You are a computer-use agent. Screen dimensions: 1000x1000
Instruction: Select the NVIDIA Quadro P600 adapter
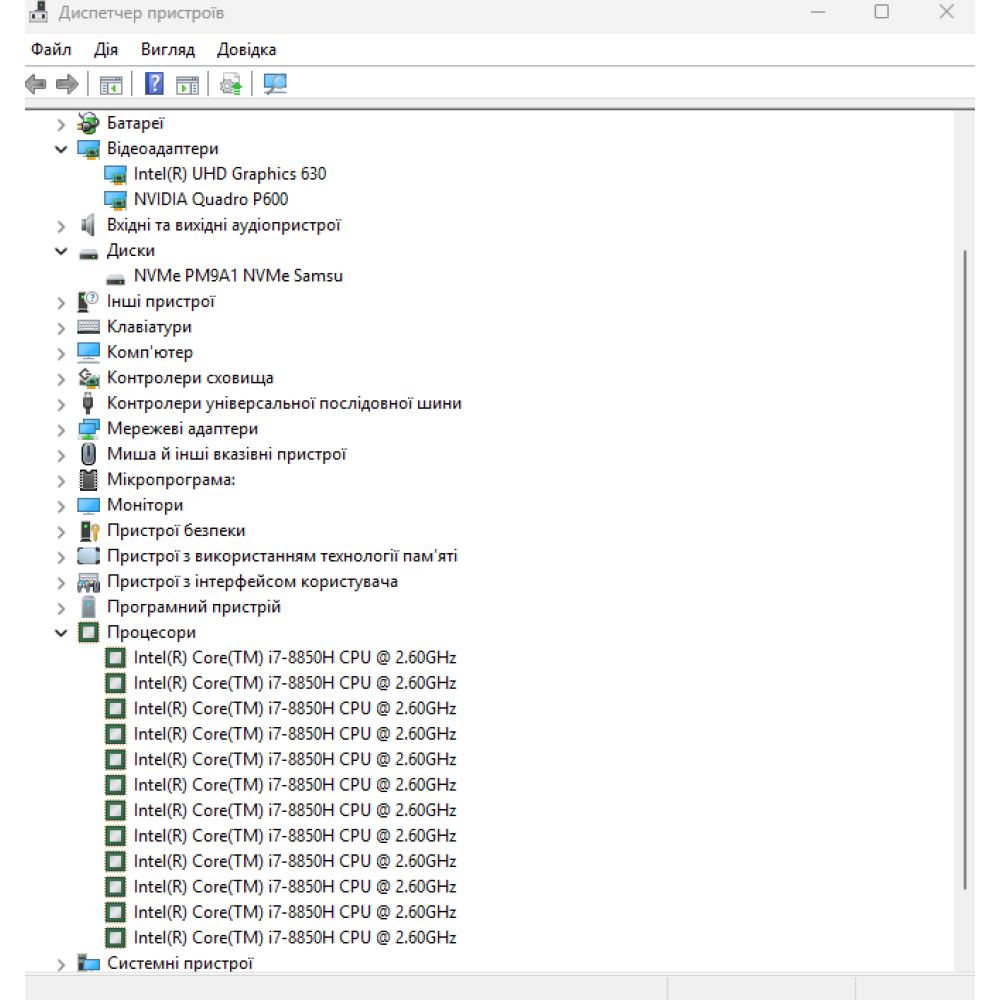(x=210, y=199)
